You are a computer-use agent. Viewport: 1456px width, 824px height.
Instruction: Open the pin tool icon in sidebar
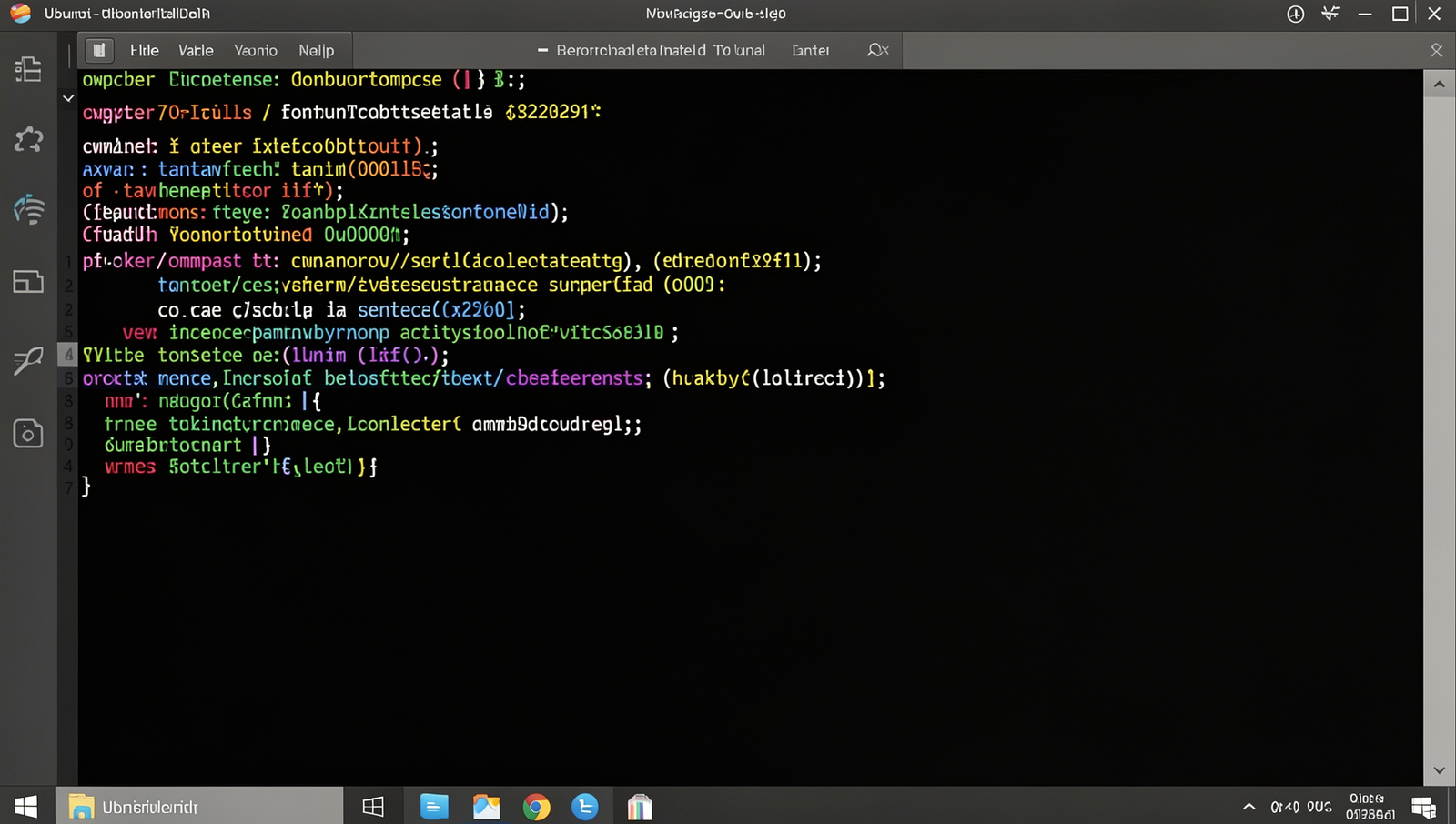coord(28,361)
